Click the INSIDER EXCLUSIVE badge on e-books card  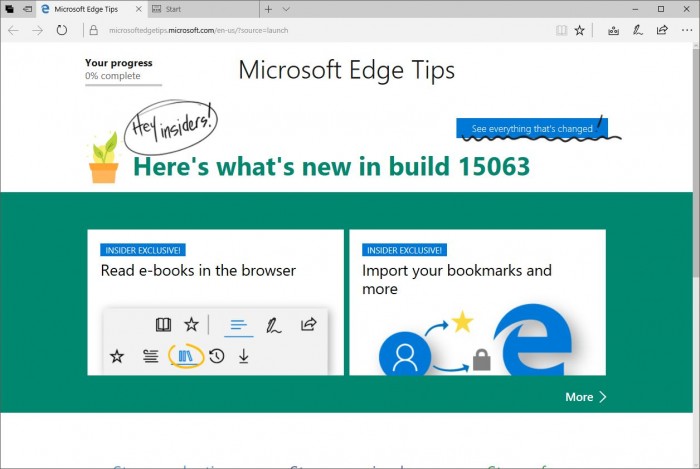[143, 250]
